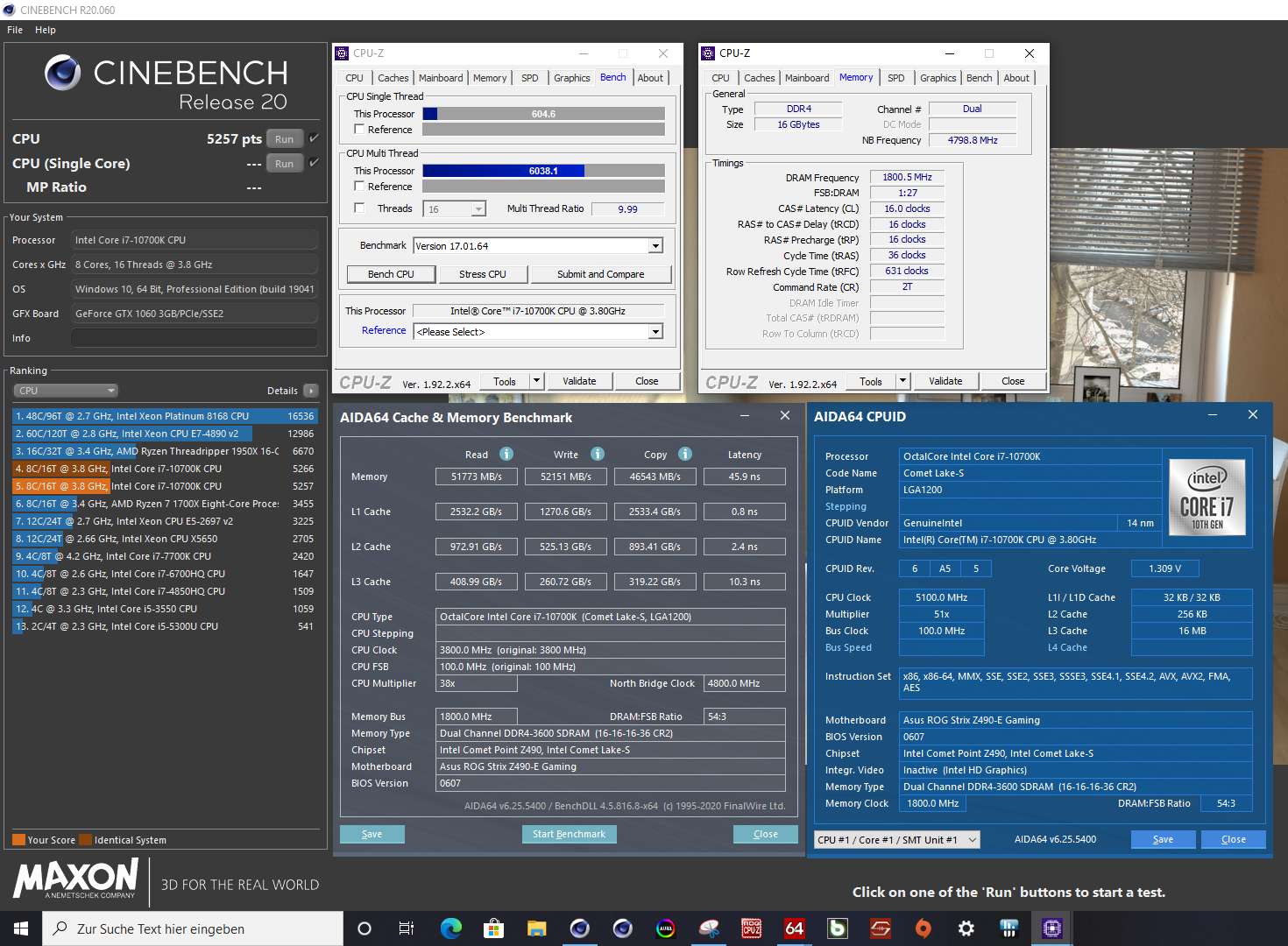The height and width of the screenshot is (946, 1288).
Task: Enable Reference checkbox under CPU Single Thread
Action: (x=359, y=129)
